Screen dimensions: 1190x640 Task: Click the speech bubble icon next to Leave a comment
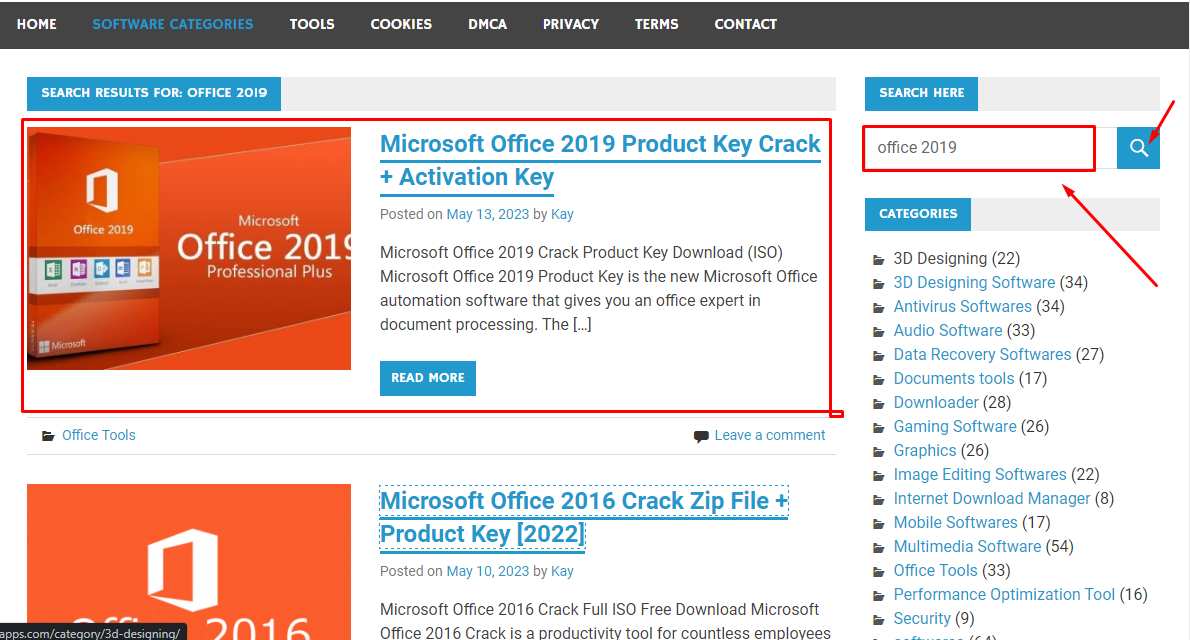pos(701,434)
